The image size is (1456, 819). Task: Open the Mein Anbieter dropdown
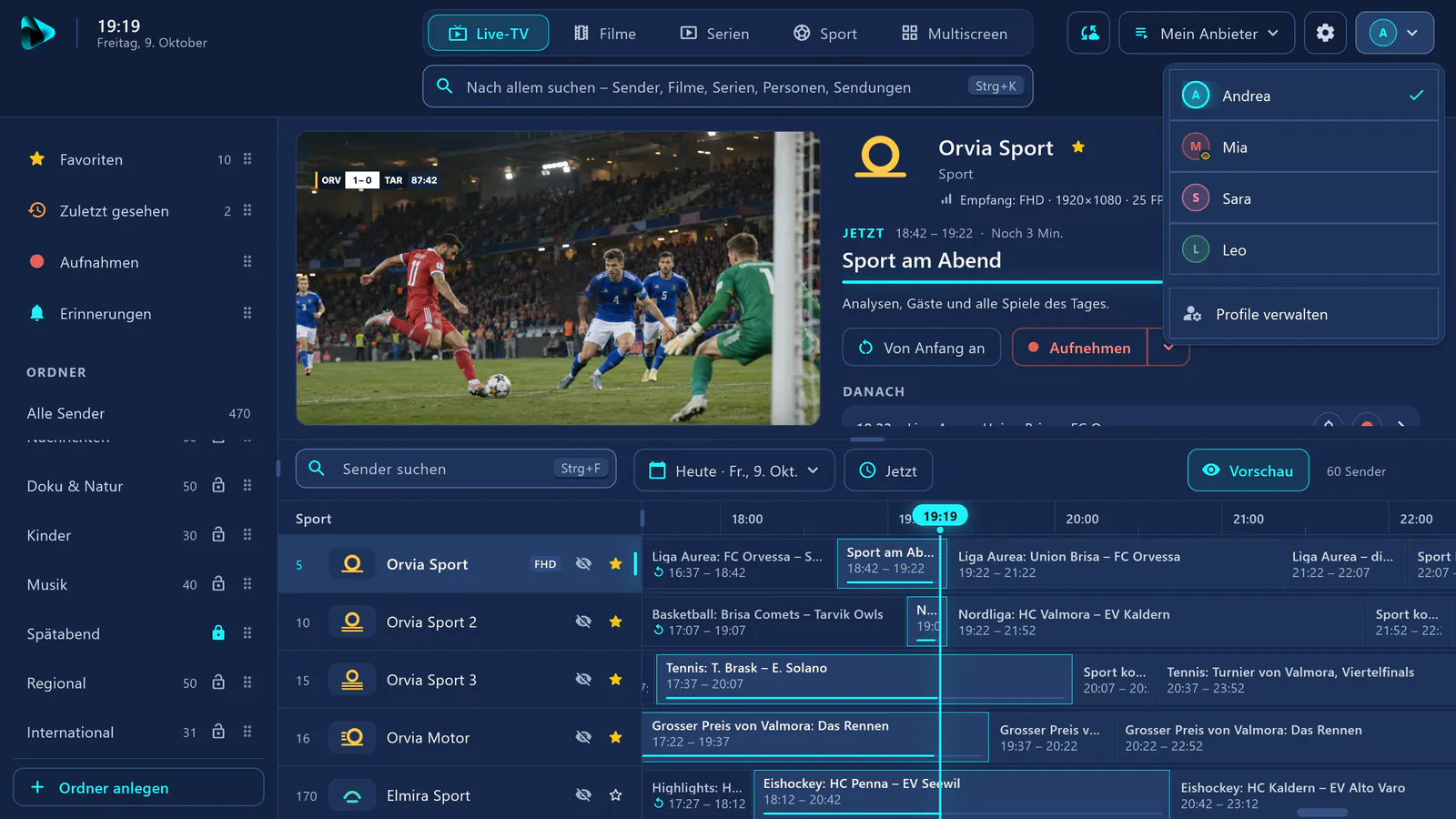point(1207,33)
